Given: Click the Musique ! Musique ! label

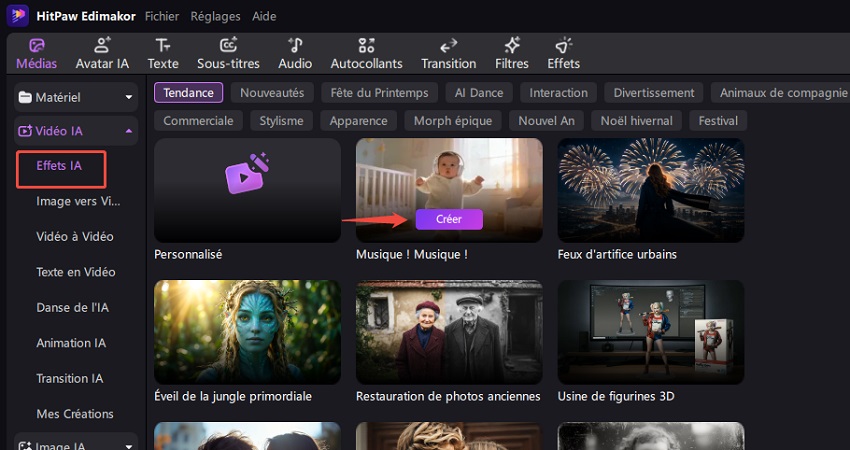Looking at the screenshot, I should pyautogui.click(x=411, y=254).
